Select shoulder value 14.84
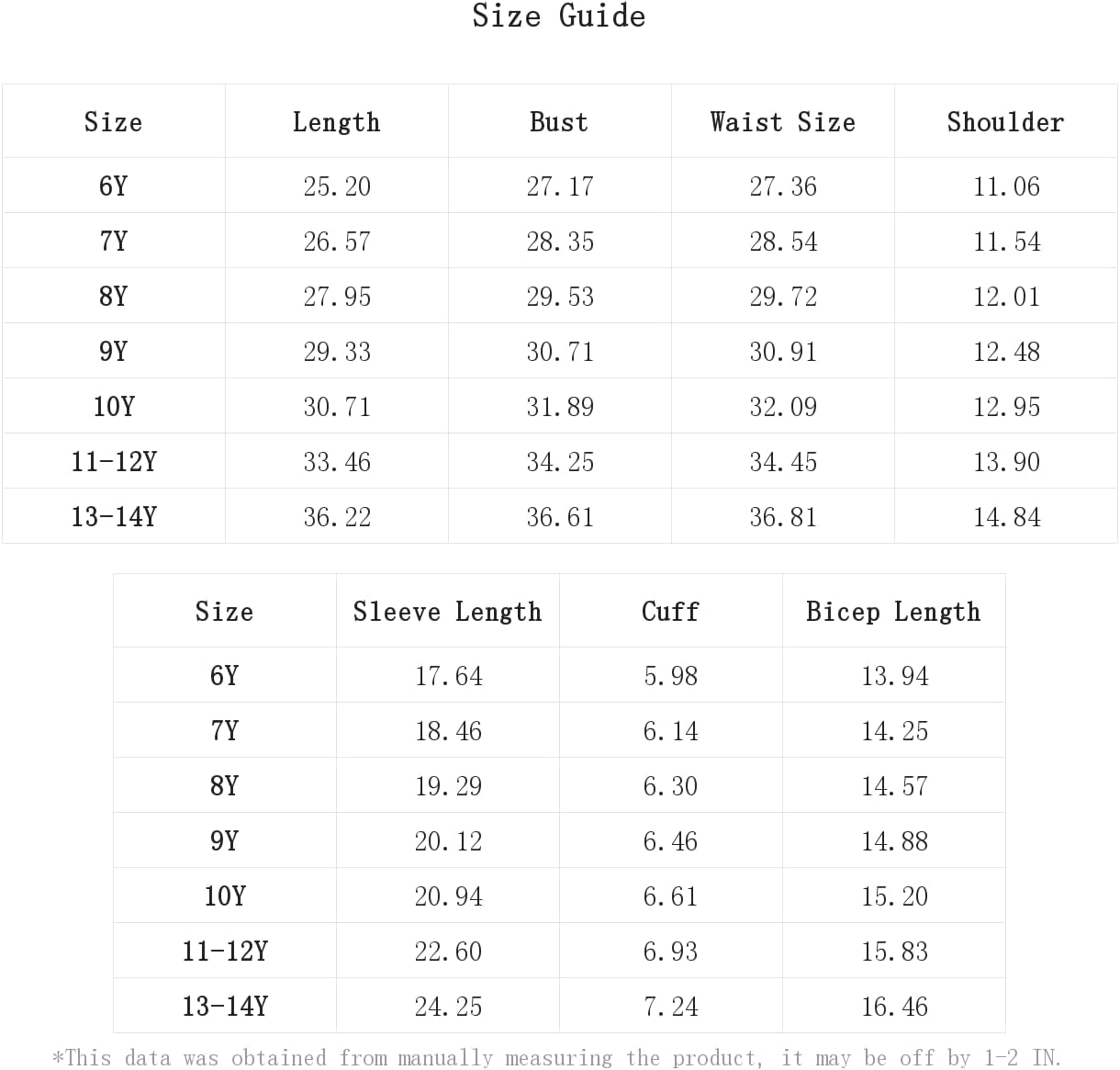Screen dimensions: 1120x1070 click(x=1007, y=517)
